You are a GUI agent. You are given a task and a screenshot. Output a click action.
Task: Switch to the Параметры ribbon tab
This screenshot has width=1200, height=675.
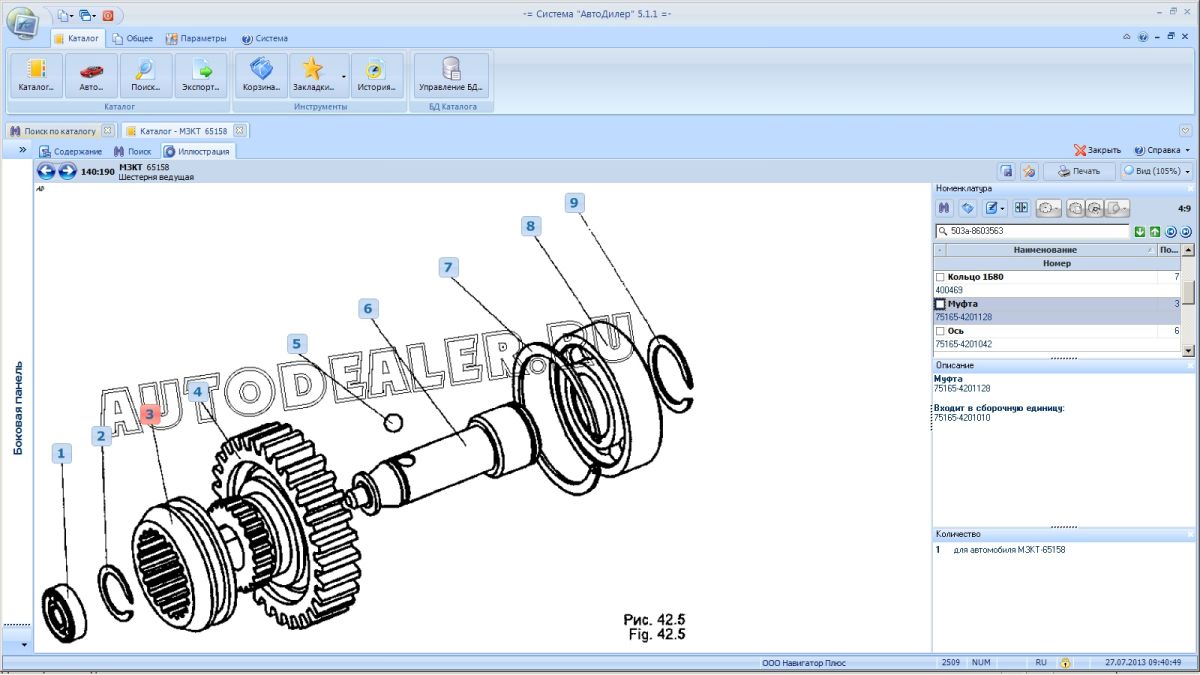tap(197, 39)
